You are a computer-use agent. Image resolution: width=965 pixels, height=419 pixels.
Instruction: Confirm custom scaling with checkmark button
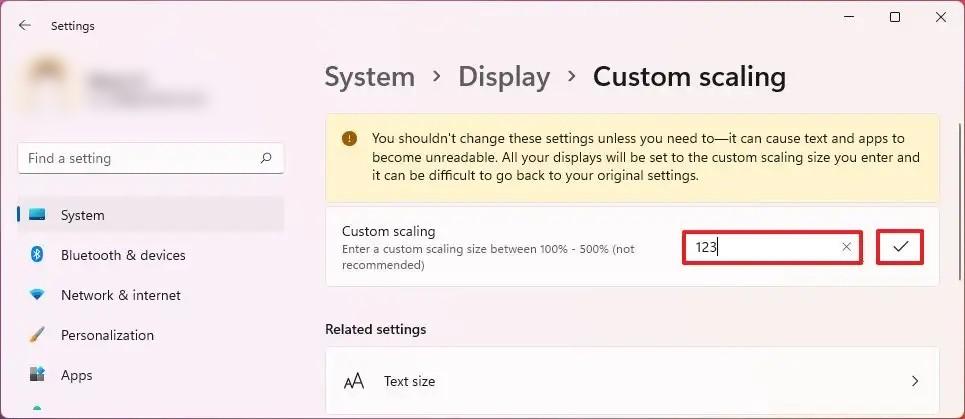(900, 247)
